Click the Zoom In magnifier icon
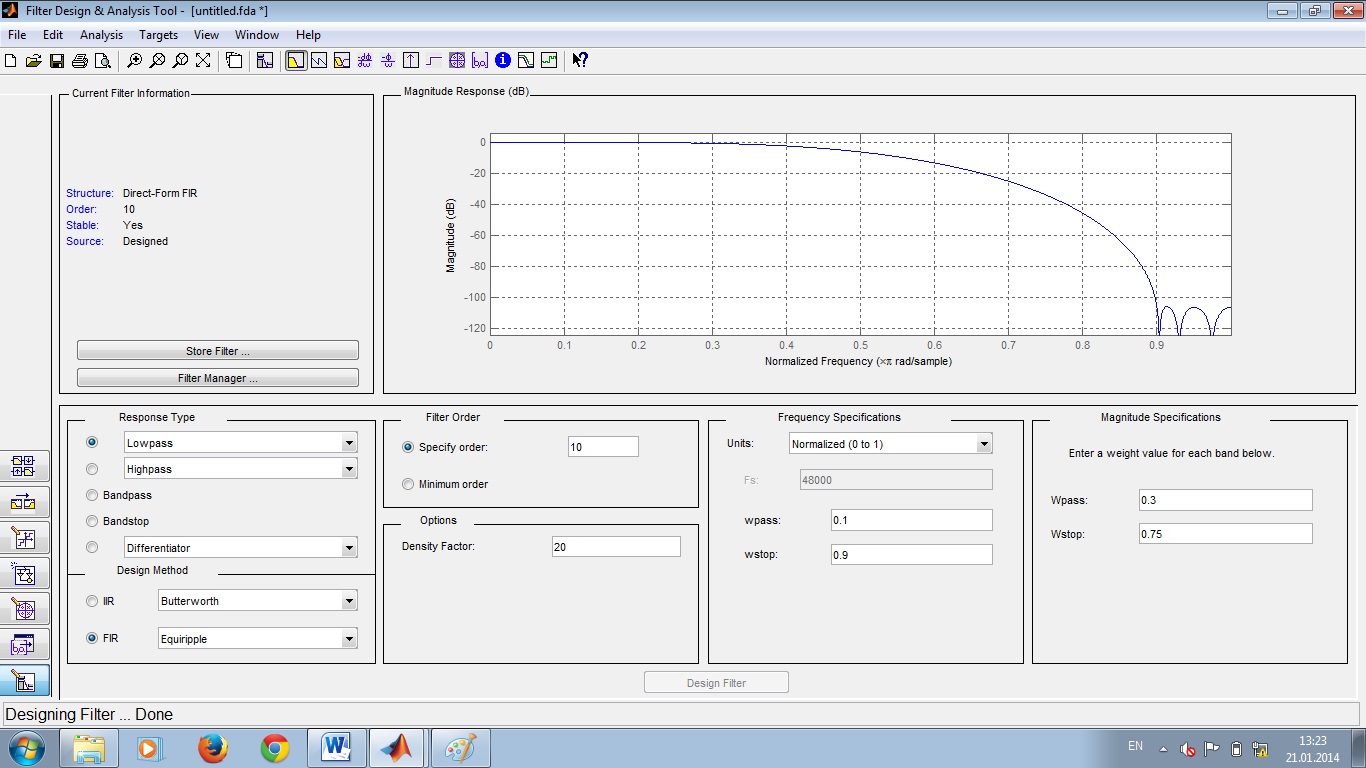 click(x=134, y=61)
